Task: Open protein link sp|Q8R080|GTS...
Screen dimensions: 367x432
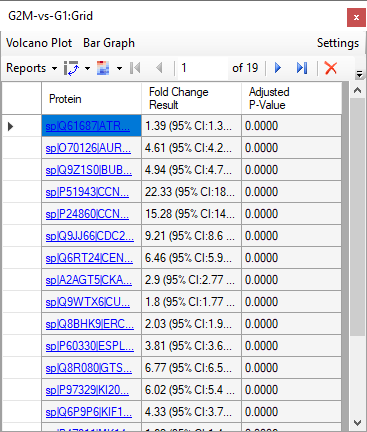Action: (x=89, y=368)
